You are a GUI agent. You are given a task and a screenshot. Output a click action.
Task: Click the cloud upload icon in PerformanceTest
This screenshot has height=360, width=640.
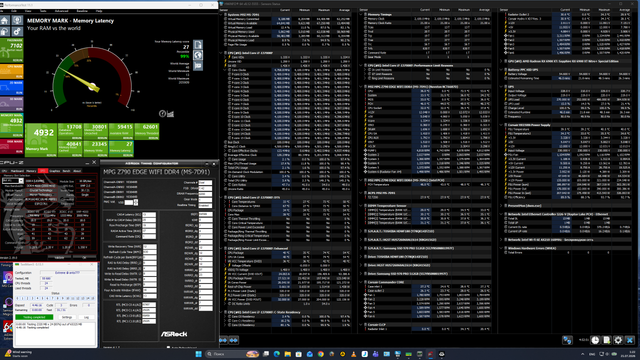click(x=5, y=31)
